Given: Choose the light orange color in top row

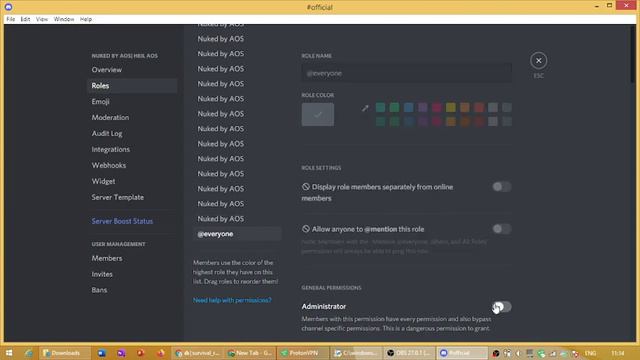Looking at the screenshot, I should point(465,107).
